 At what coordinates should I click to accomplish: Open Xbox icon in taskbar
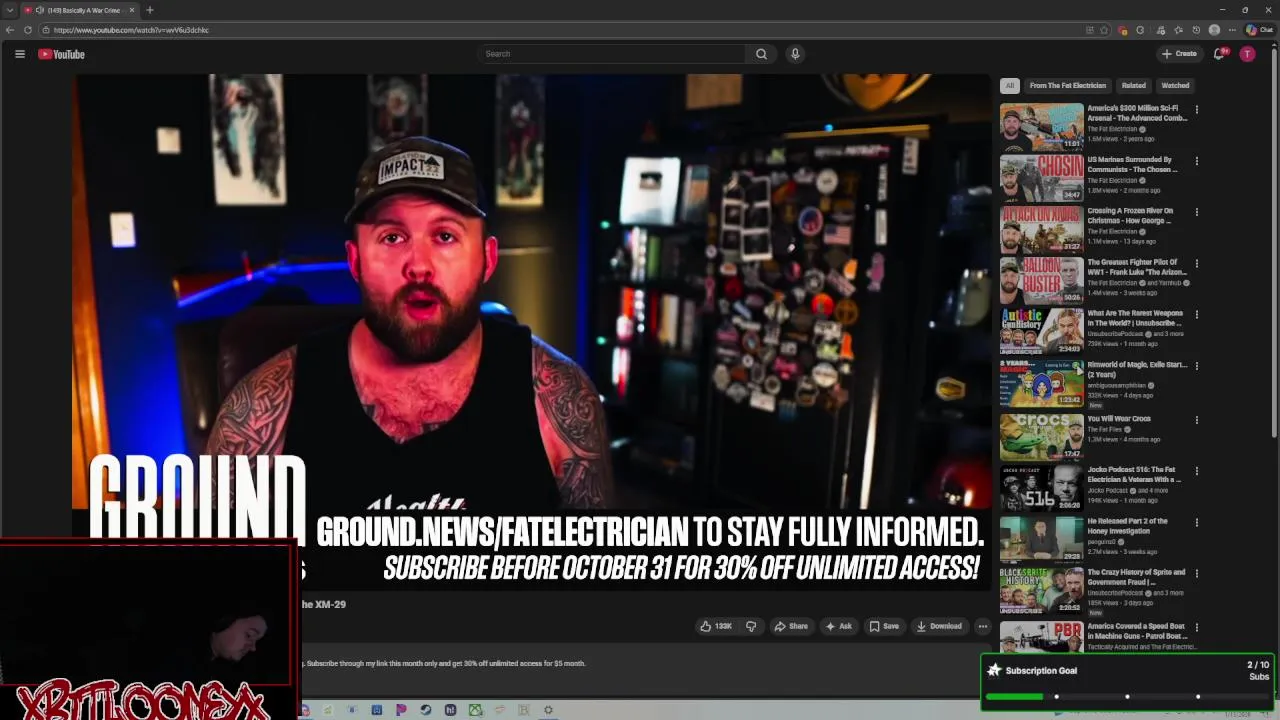tap(476, 710)
